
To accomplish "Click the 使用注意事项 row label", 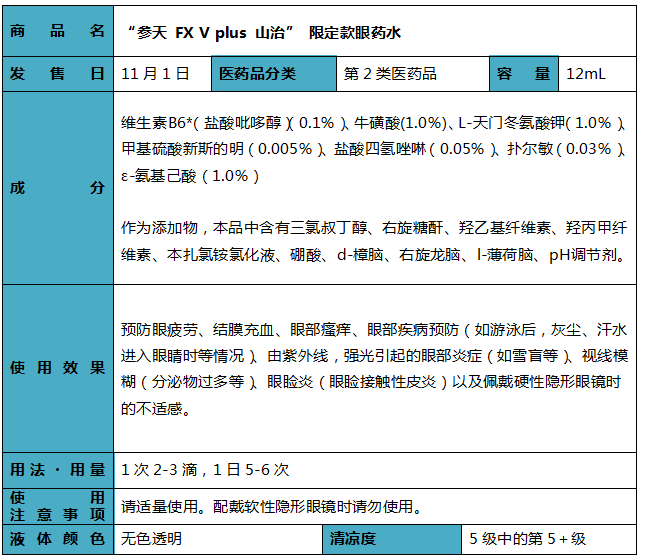I will click(x=58, y=506).
